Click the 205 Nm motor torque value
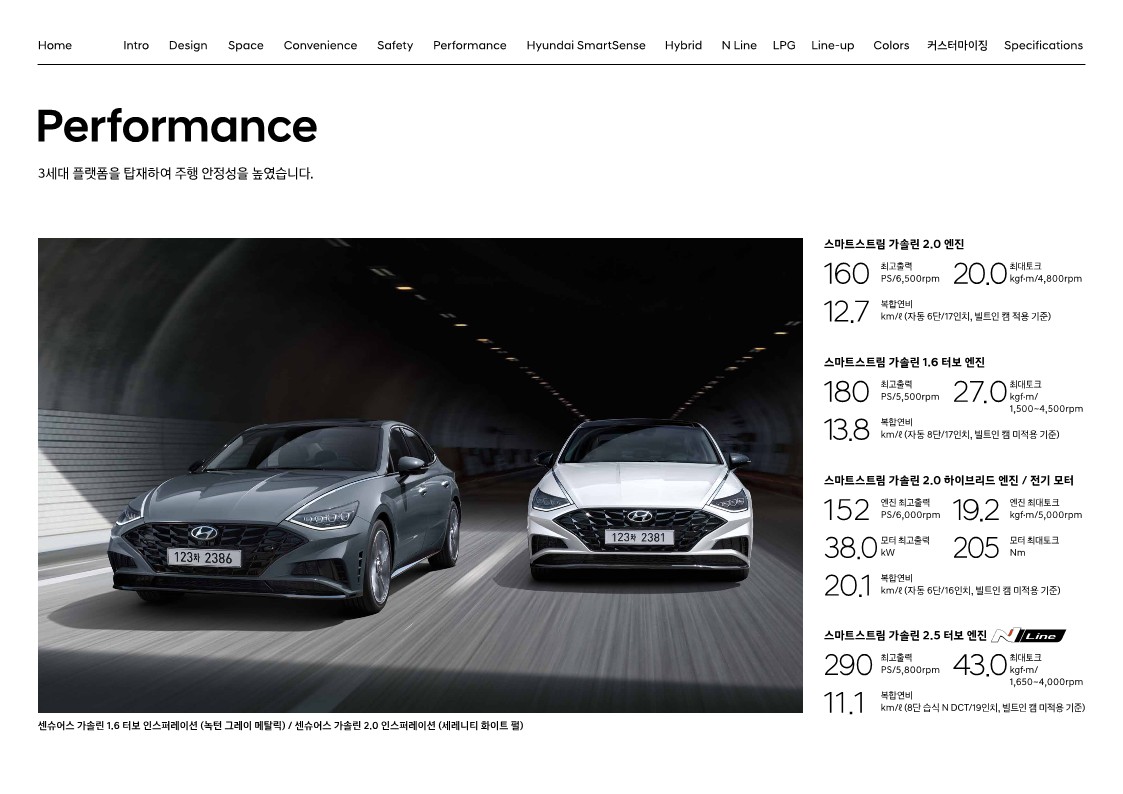 tap(975, 548)
